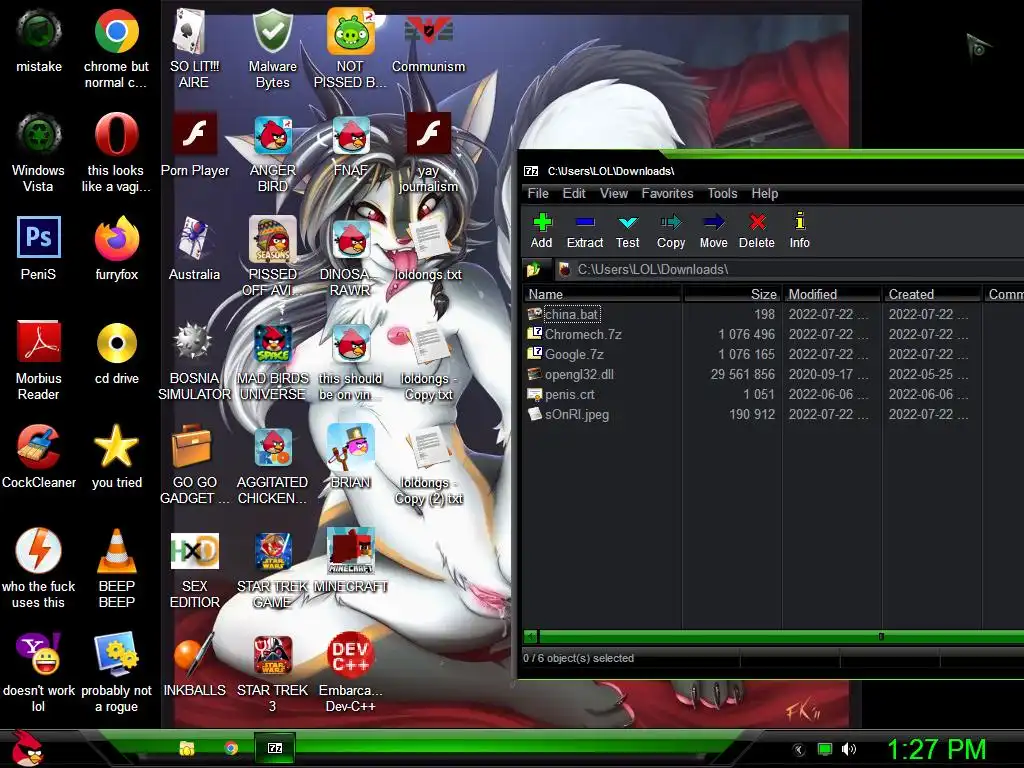Select the 'Morbius Reader' desktop icon

[39, 360]
